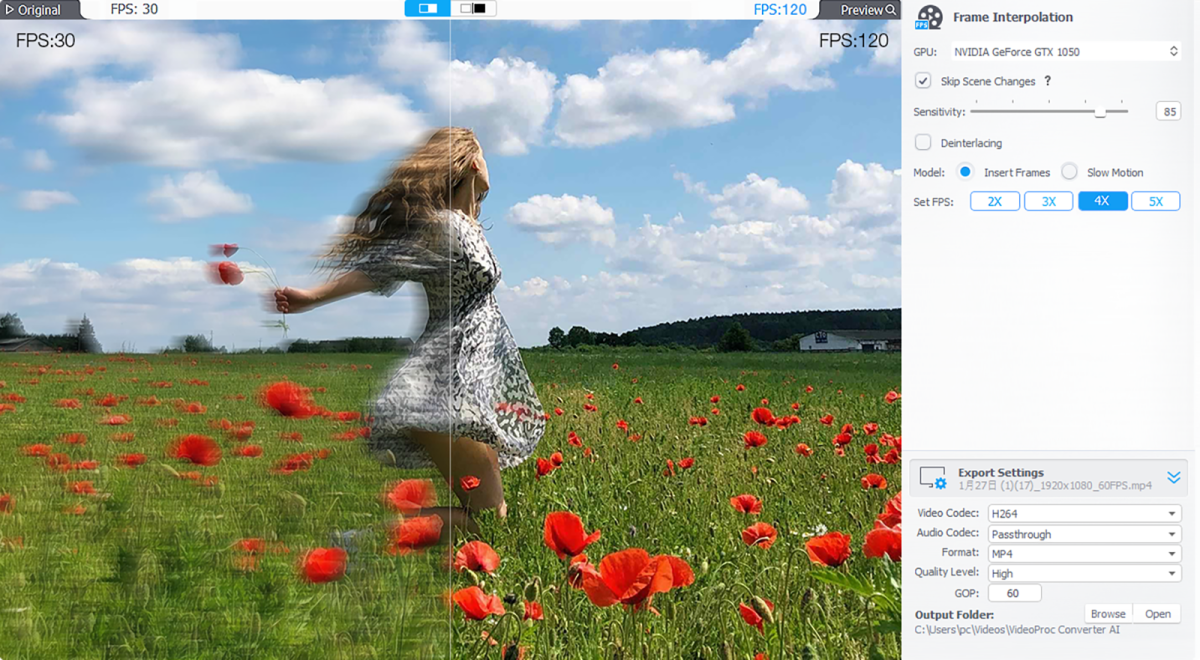Open the GPU selection dropdown
Screen dimensions: 1200x660
pos(1066,51)
